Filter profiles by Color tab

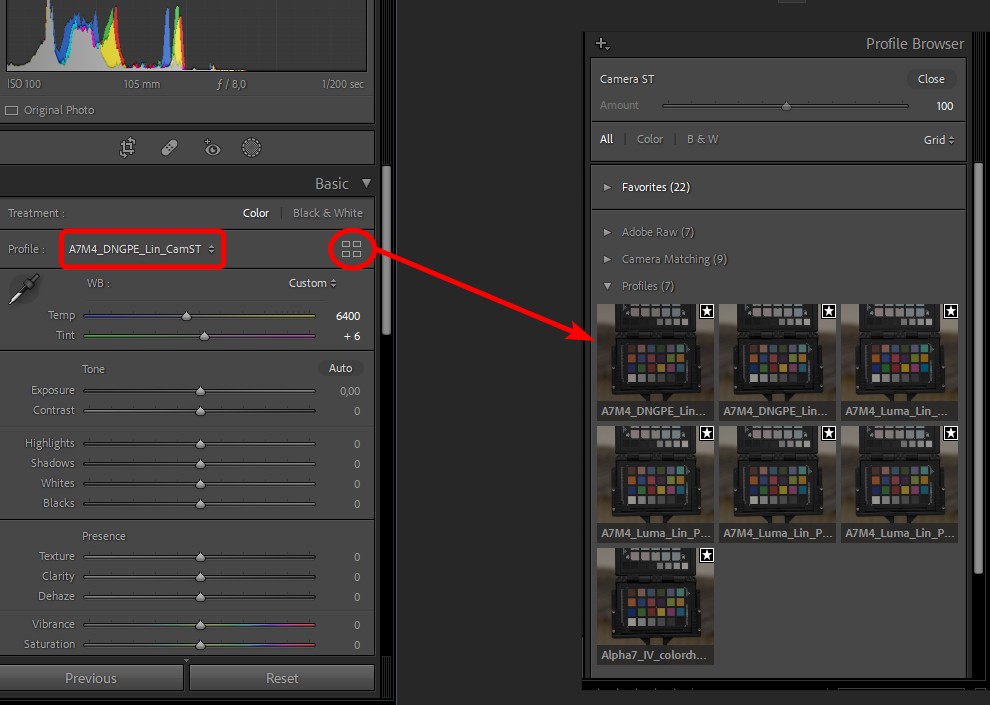point(650,139)
